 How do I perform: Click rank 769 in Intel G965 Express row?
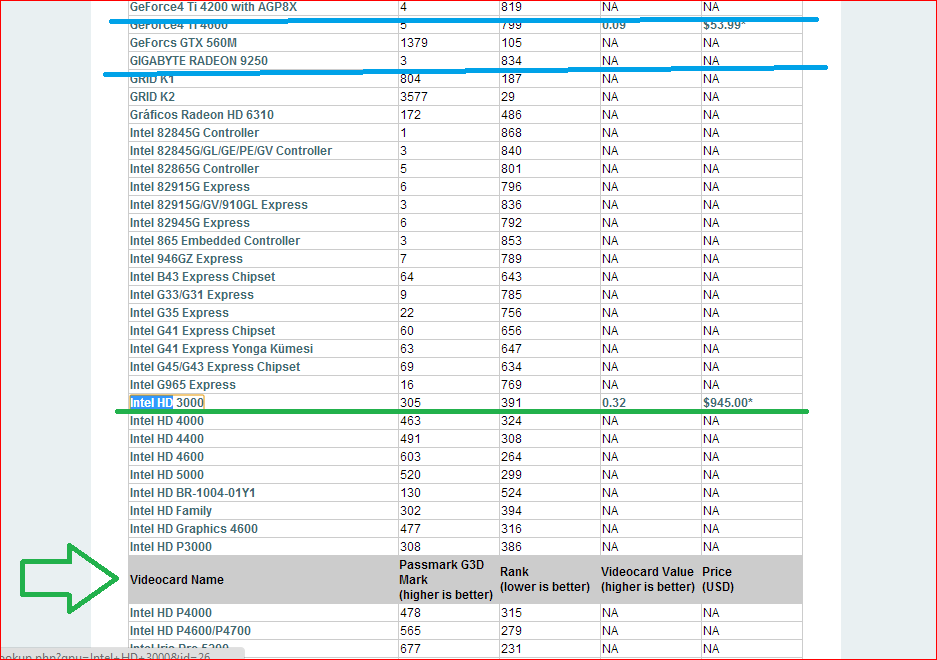click(x=512, y=384)
